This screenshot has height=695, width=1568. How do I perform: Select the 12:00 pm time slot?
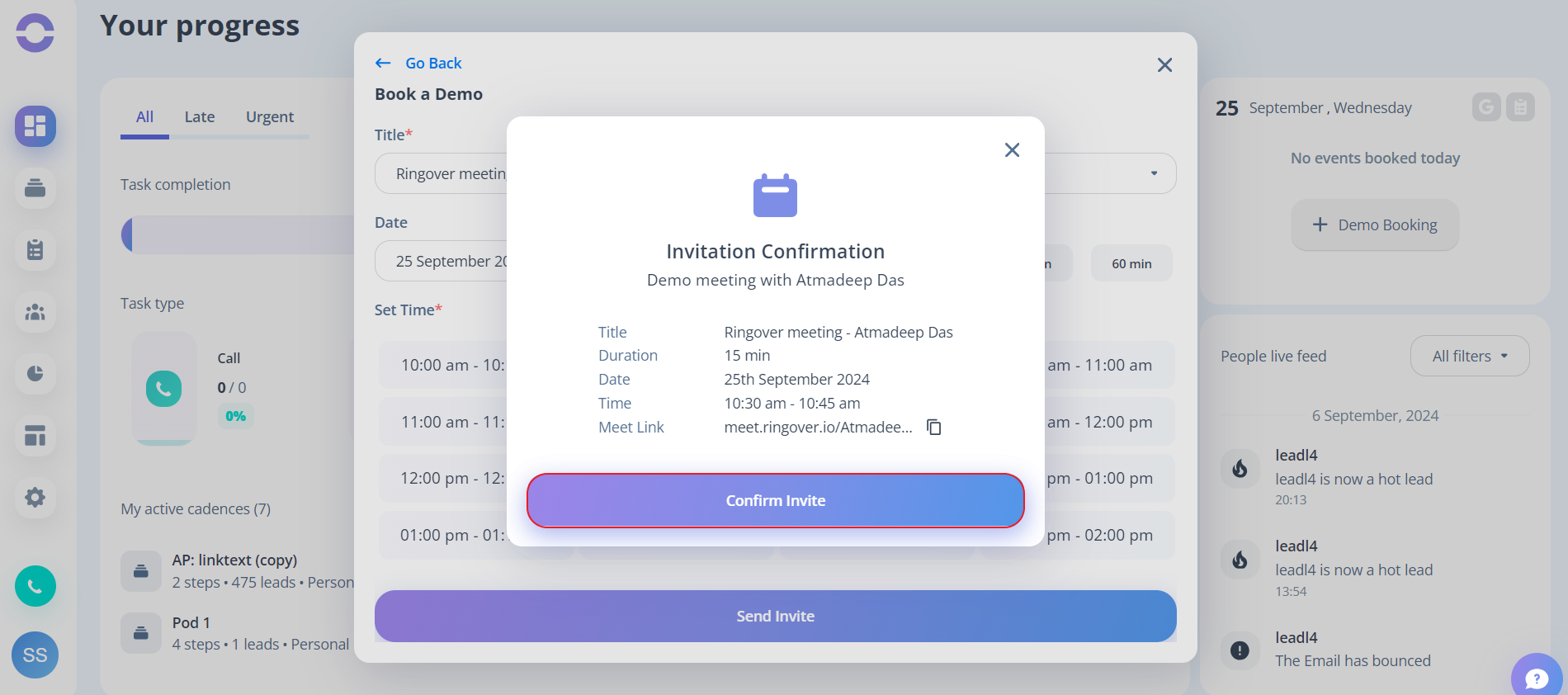pos(443,478)
